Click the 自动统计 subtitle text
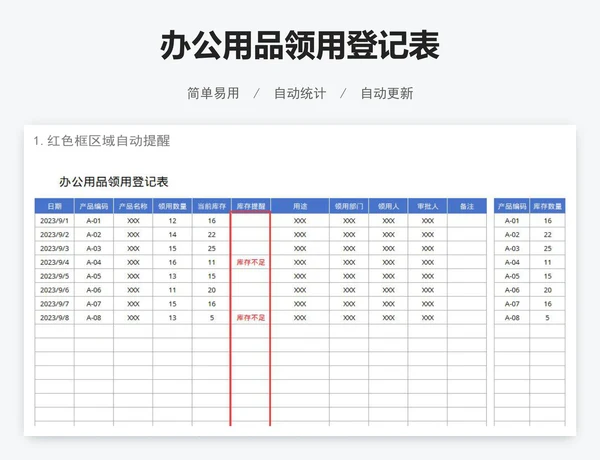The image size is (600, 460). [300, 93]
